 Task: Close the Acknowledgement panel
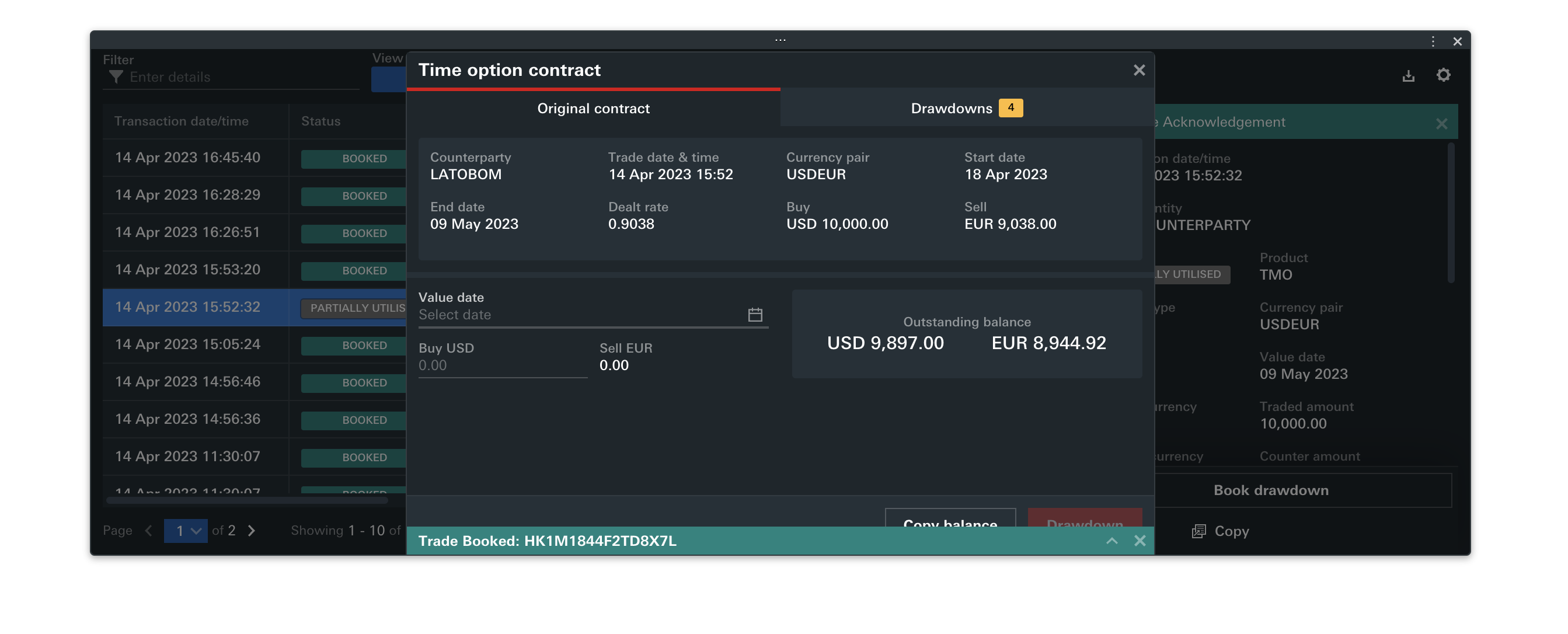[1441, 124]
